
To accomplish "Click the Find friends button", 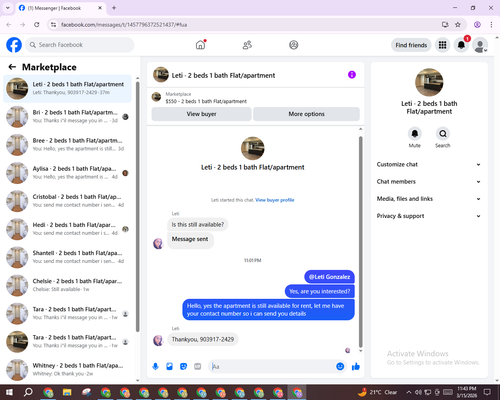I will point(411,45).
